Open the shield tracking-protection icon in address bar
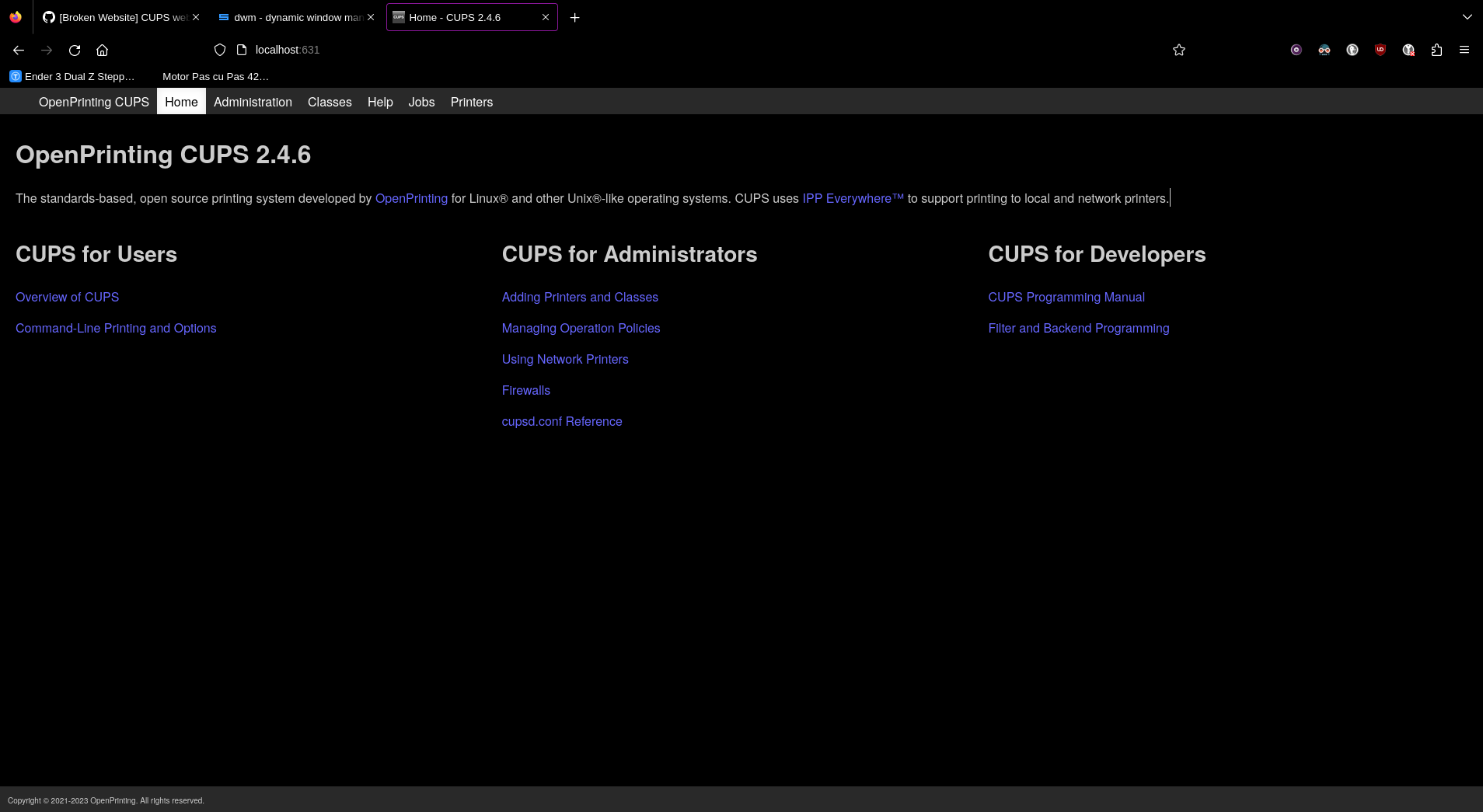This screenshot has width=1483, height=812. [220, 50]
